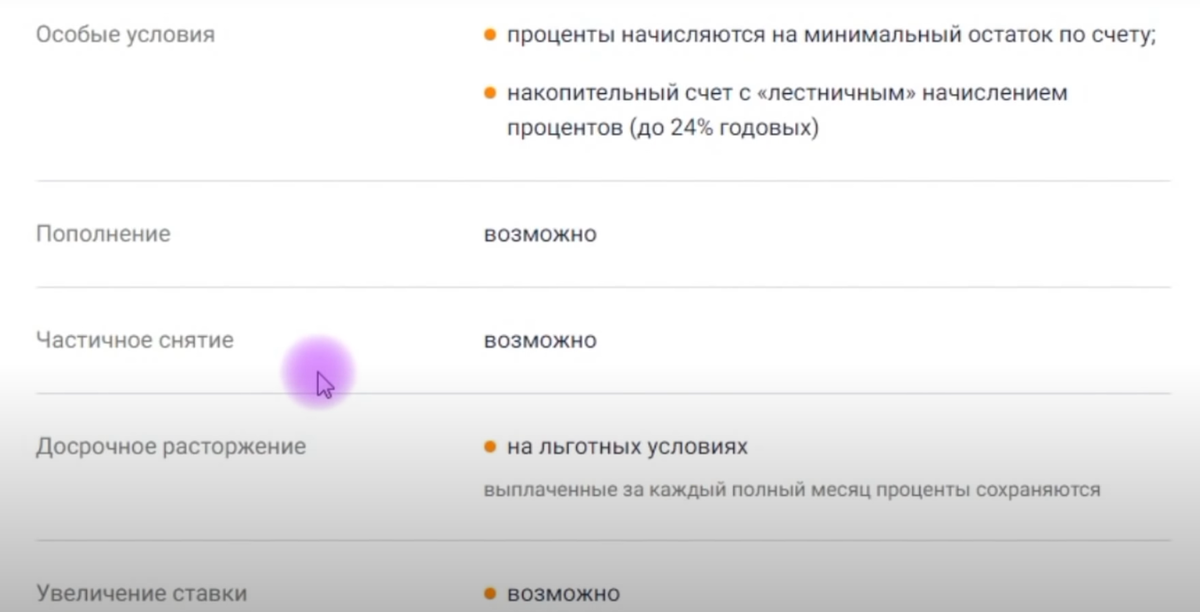
Task: Click the 'Досрочное расторжение' label
Action: coord(171,446)
